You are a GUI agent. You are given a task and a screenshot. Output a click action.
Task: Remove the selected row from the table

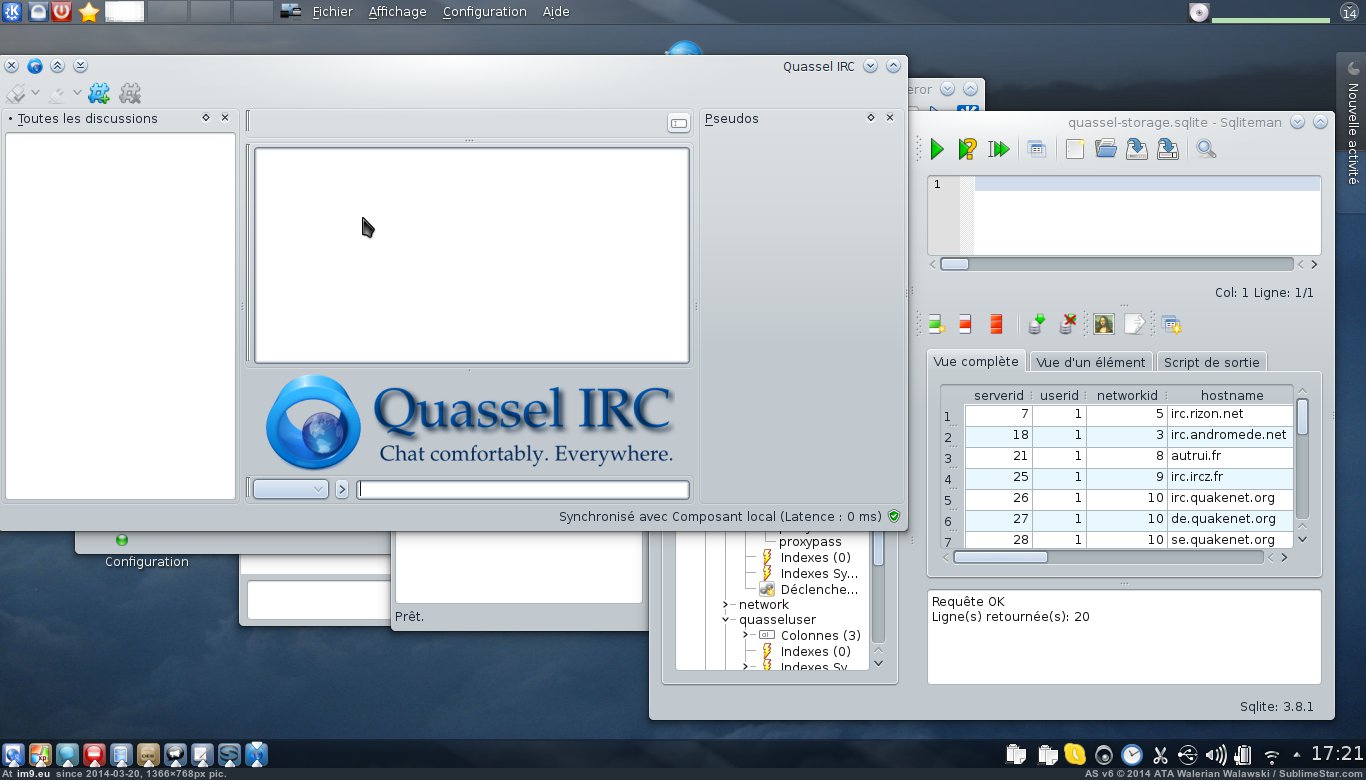click(x=965, y=324)
